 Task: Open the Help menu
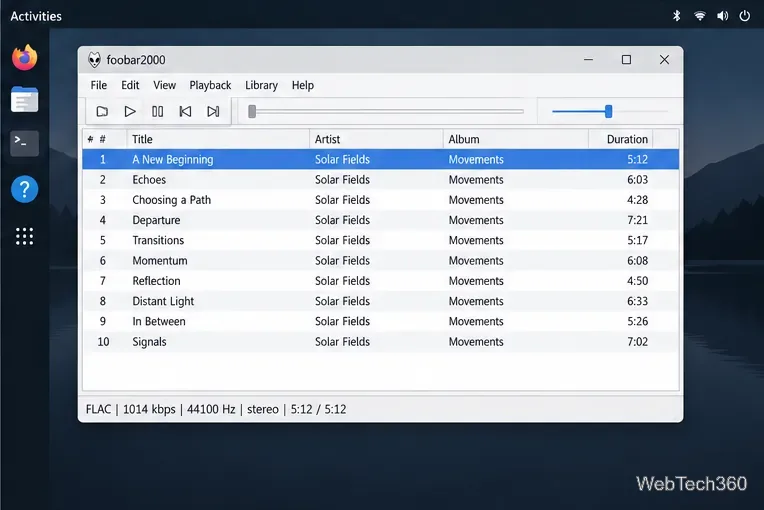click(303, 85)
